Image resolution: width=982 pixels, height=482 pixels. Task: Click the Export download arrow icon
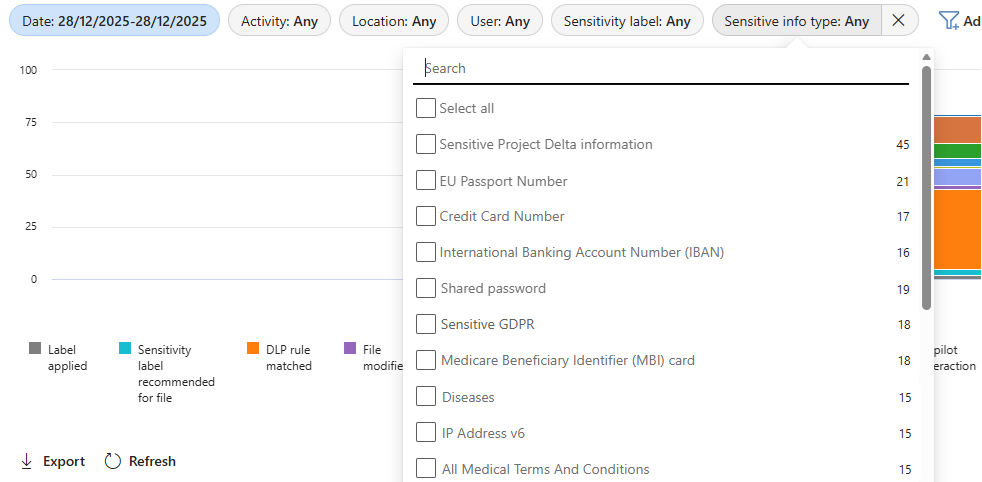click(26, 461)
